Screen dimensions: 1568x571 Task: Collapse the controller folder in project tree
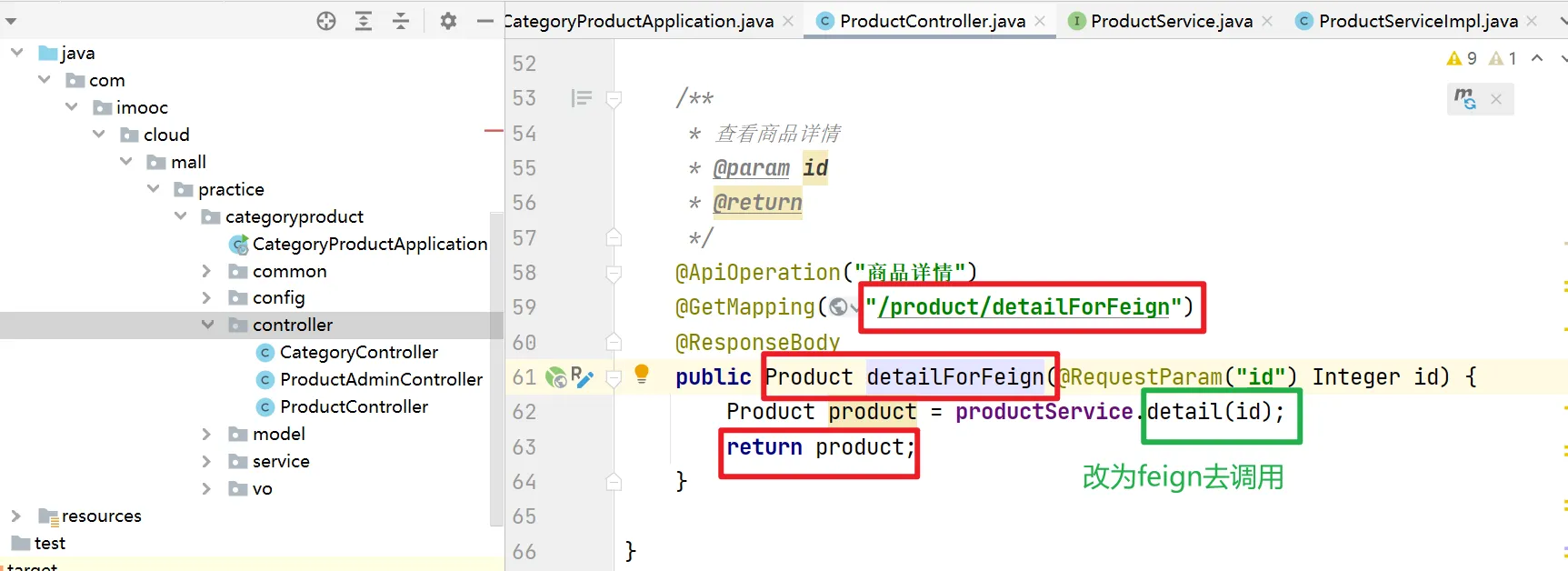pyautogui.click(x=208, y=325)
